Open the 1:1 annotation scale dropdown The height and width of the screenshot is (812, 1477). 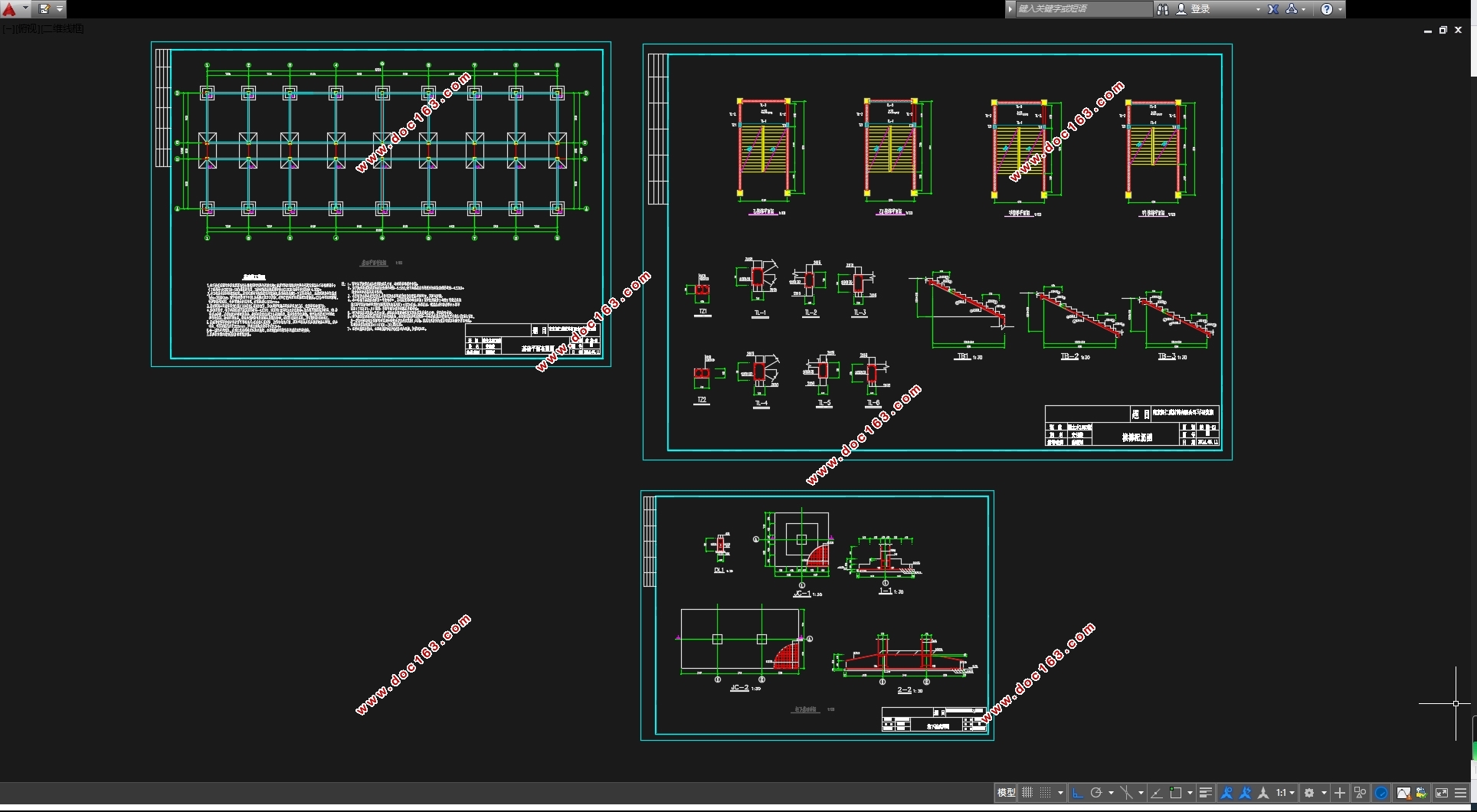[x=1285, y=793]
